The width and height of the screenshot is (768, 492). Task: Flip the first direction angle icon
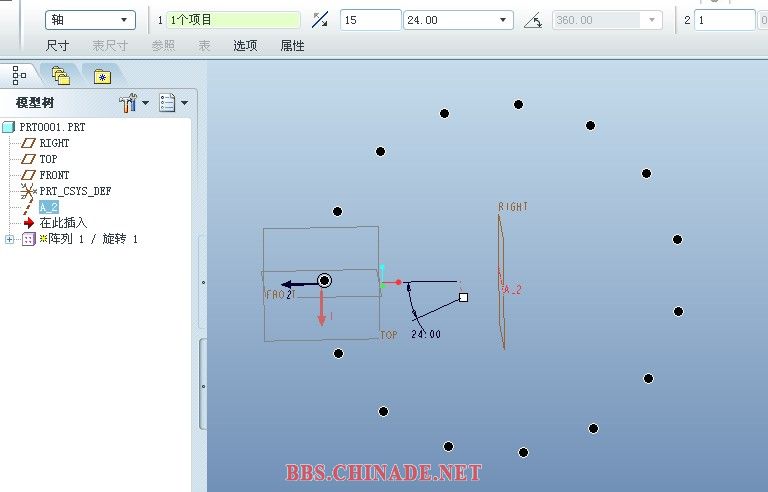pos(320,20)
